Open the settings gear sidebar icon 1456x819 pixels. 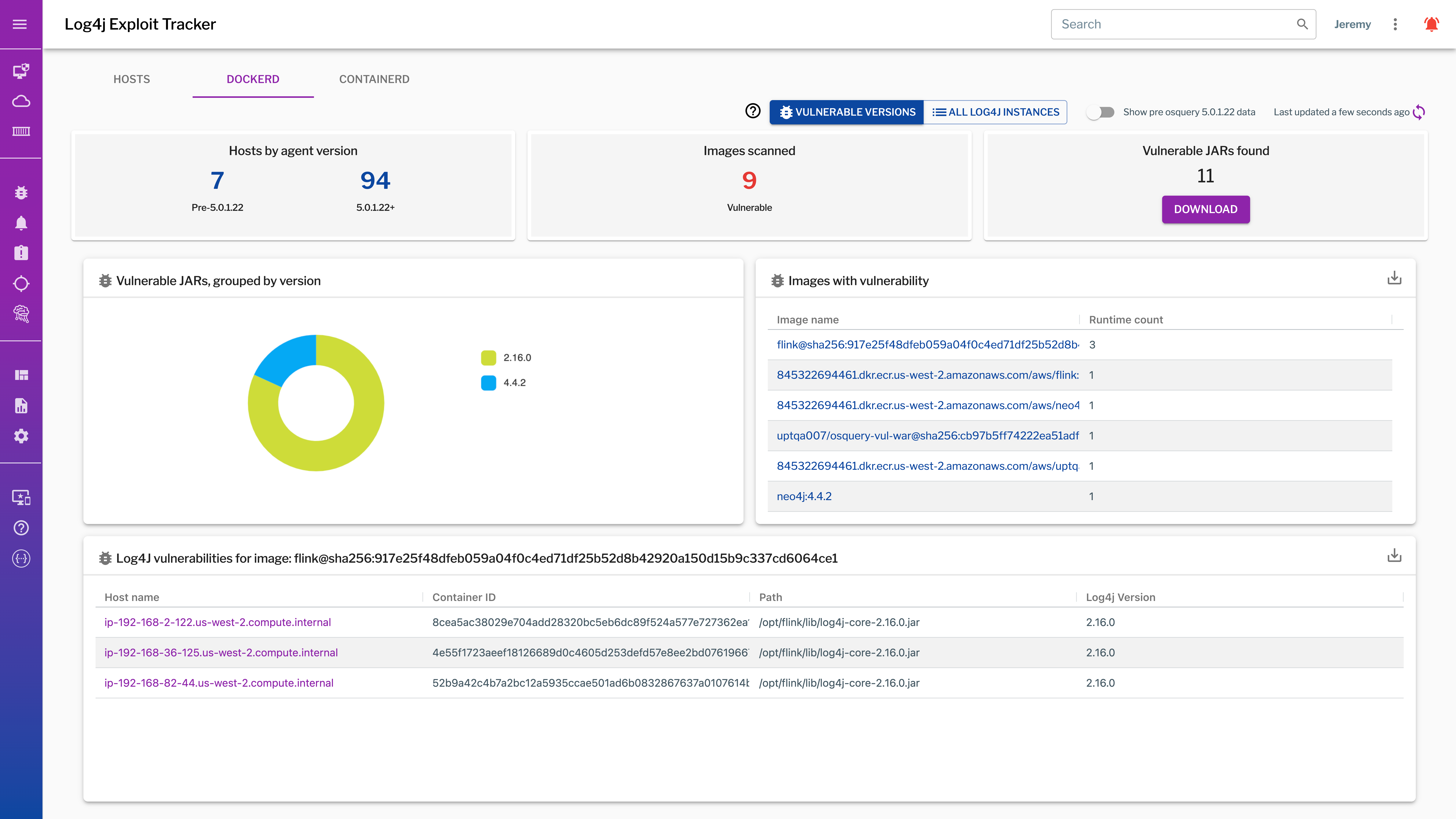(x=21, y=436)
